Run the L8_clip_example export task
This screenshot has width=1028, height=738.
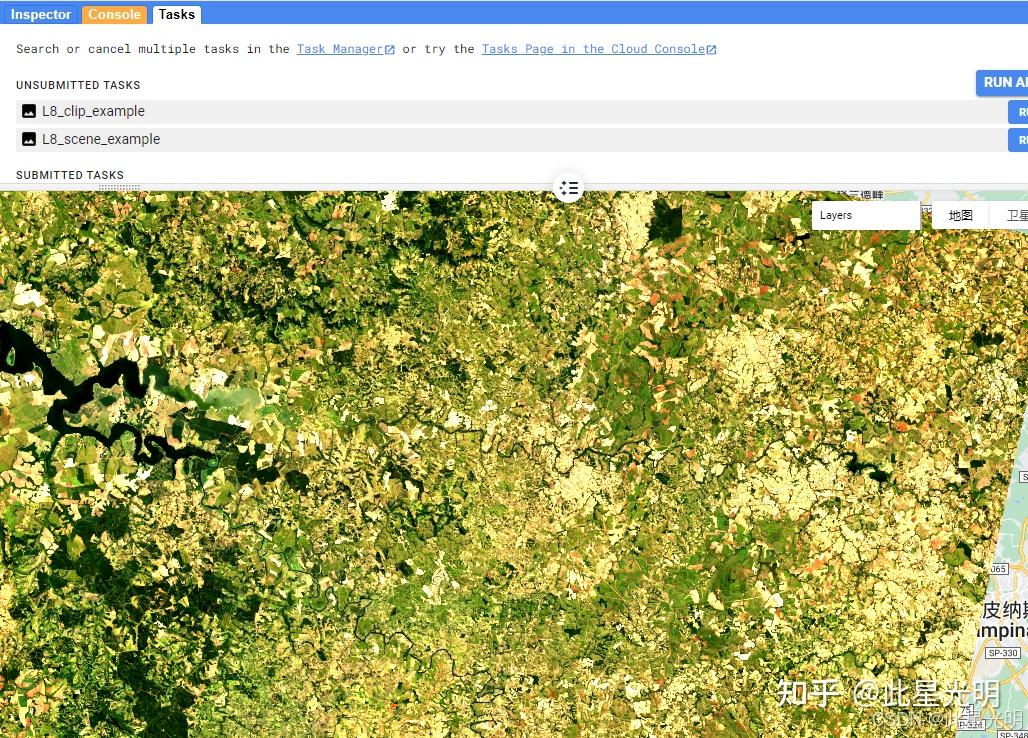click(1020, 111)
